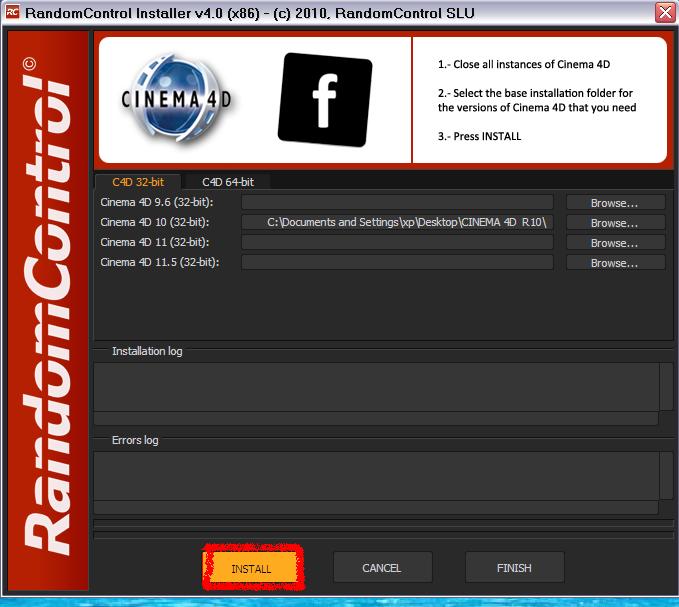The width and height of the screenshot is (679, 607).
Task: Click the 'Installation log' heading
Action: (x=147, y=351)
